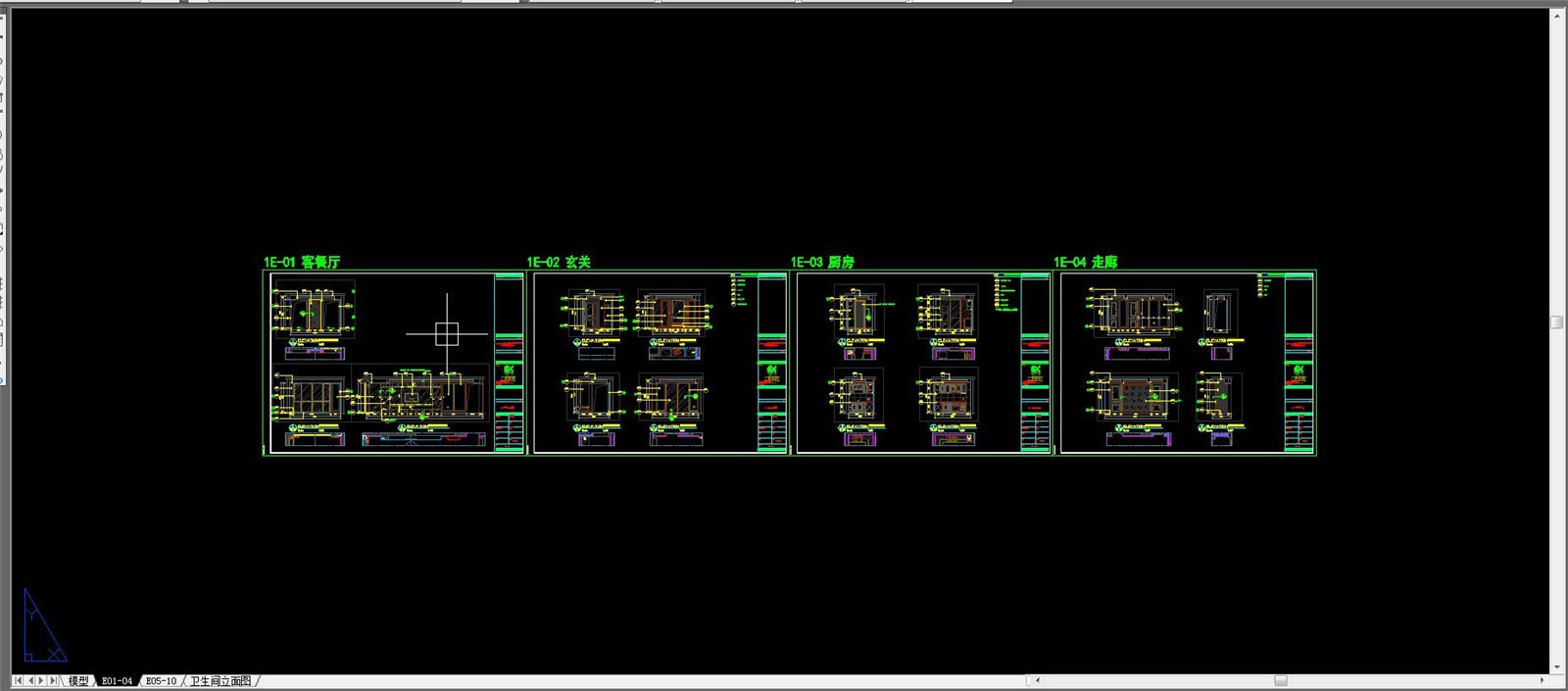Select the 1E-03 厨房 sheet title
This screenshot has height=691, width=1568.
(x=822, y=262)
